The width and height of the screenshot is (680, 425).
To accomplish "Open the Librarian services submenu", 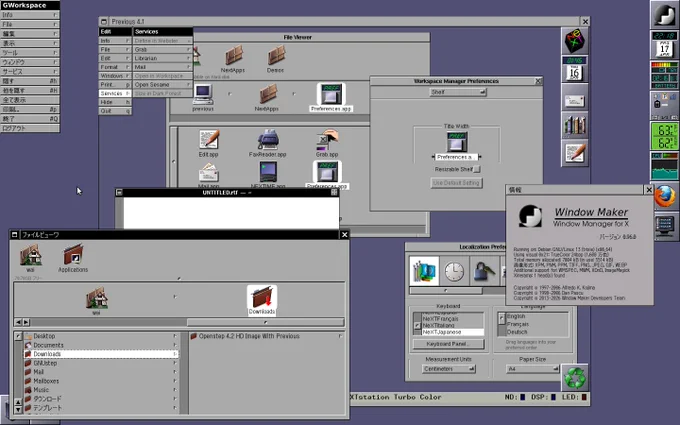I will click(163, 58).
